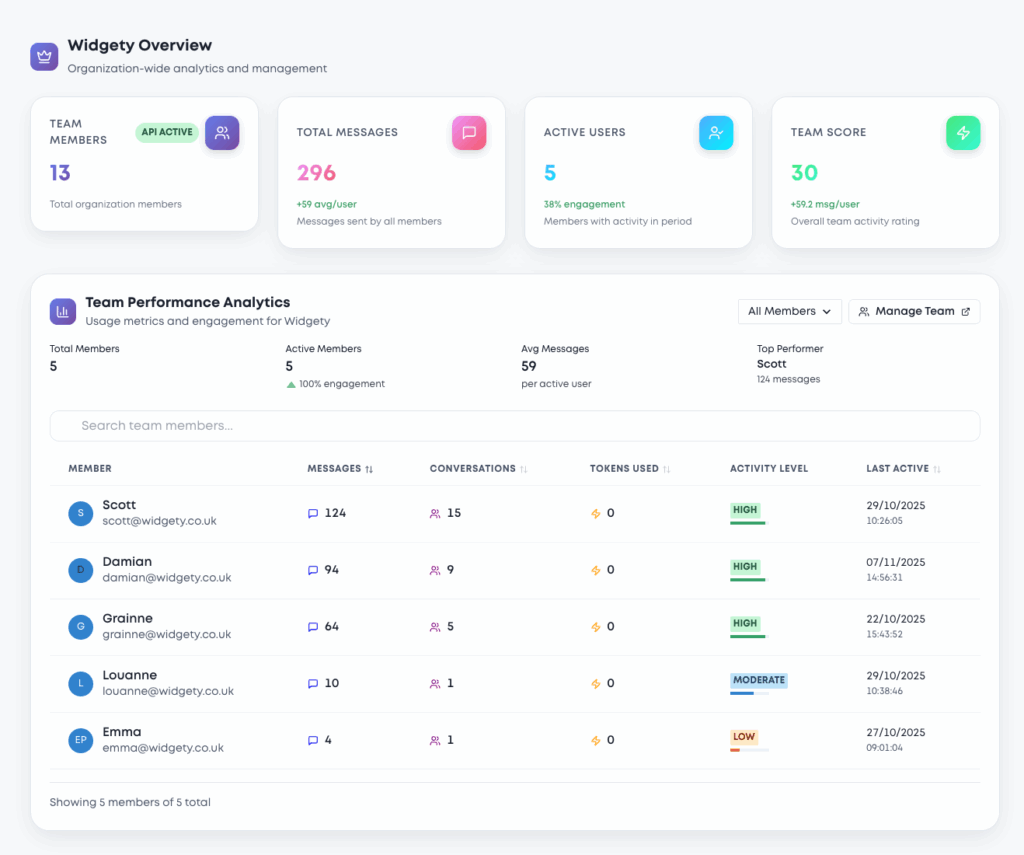
Task: Open the All Members filter dropdown
Action: tap(789, 311)
